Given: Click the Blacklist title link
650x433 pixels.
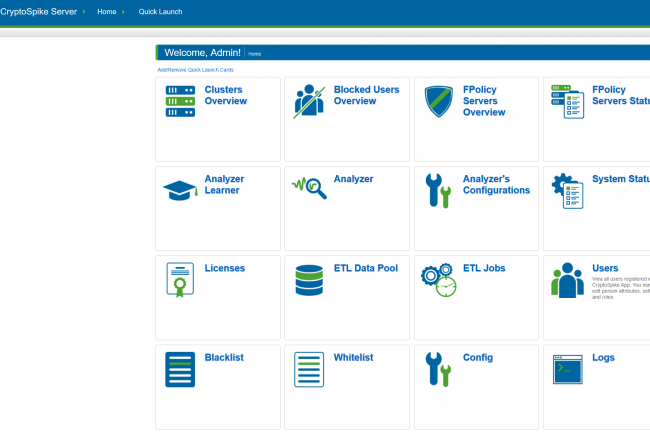Looking at the screenshot, I should pos(224,358).
